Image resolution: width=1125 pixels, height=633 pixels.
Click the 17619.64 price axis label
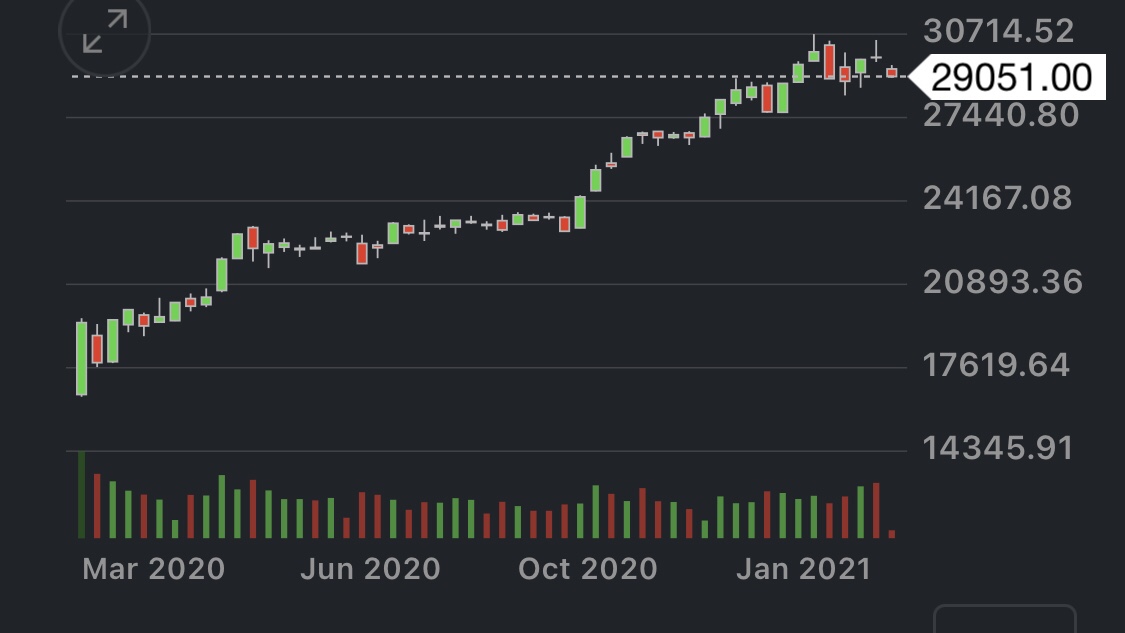click(996, 365)
